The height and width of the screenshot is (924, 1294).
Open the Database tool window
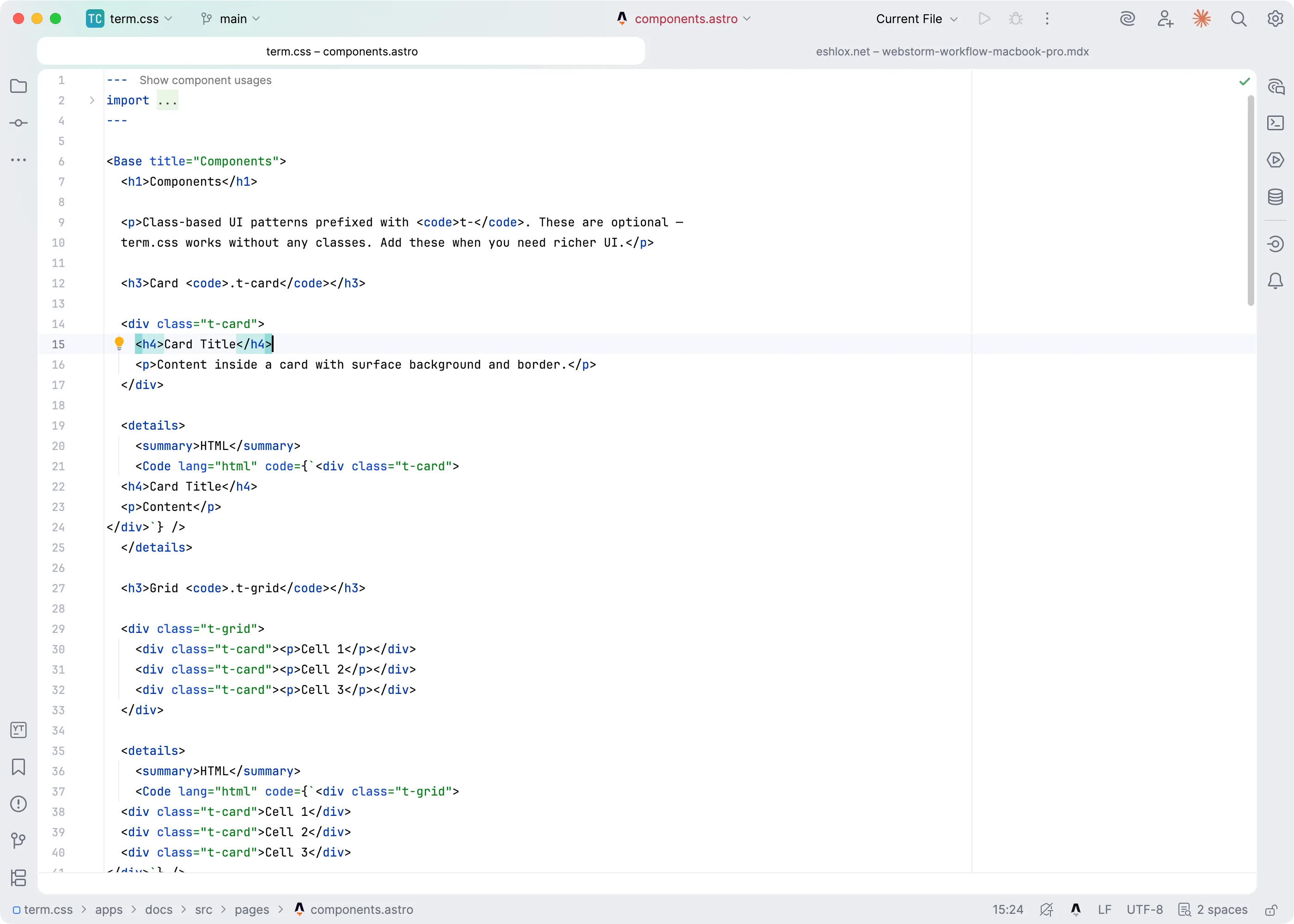(x=1276, y=197)
